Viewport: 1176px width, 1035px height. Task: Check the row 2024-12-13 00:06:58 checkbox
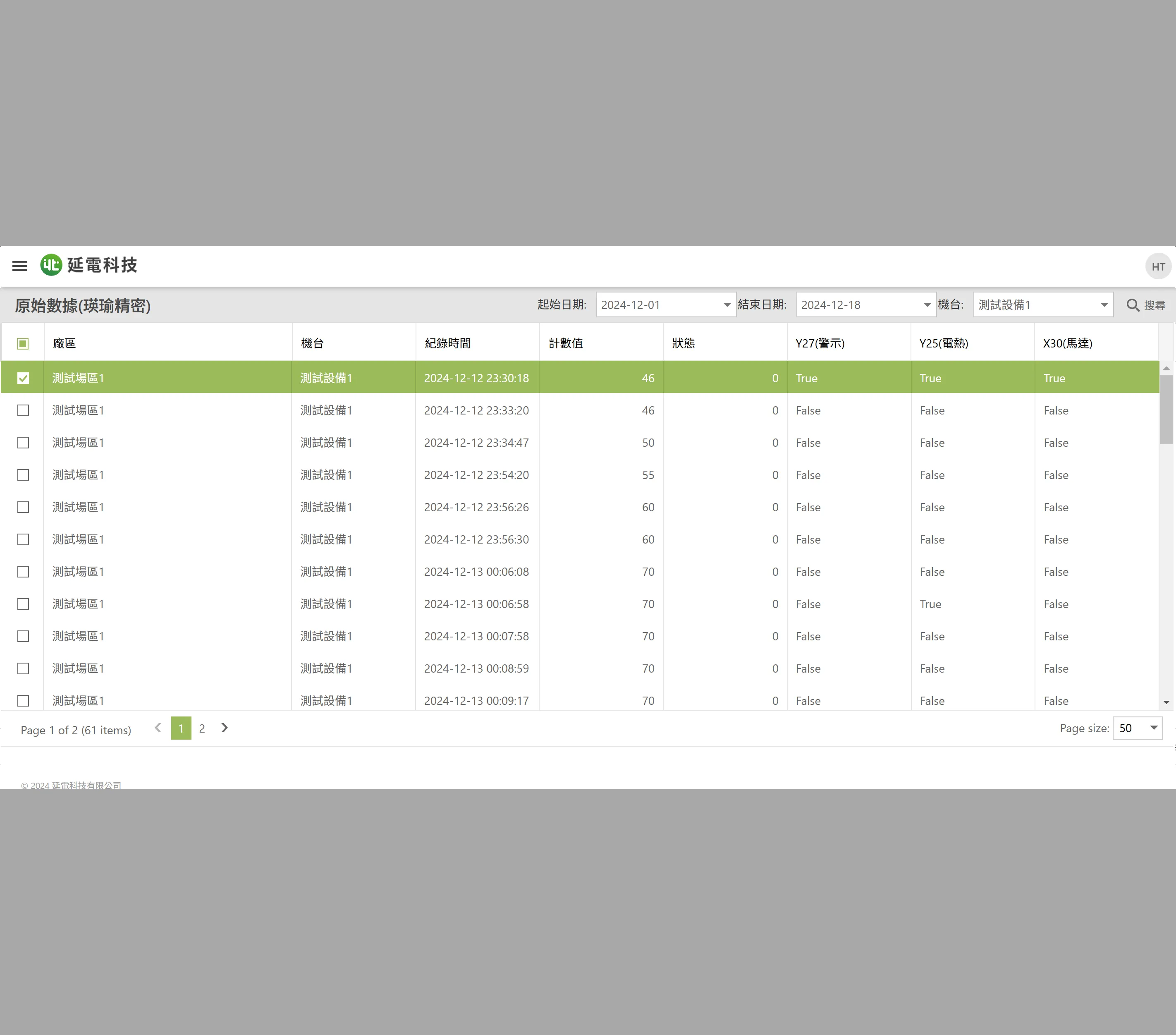click(x=23, y=604)
